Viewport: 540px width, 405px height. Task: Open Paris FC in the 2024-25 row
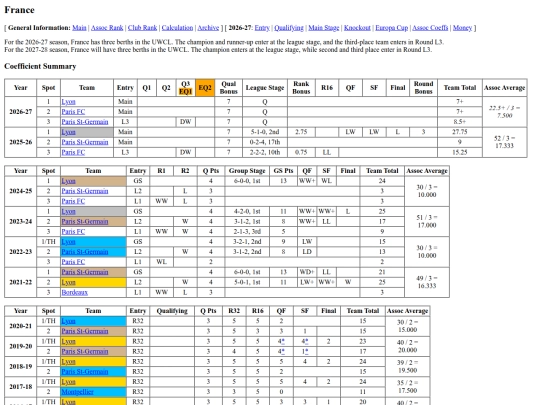pos(73,201)
